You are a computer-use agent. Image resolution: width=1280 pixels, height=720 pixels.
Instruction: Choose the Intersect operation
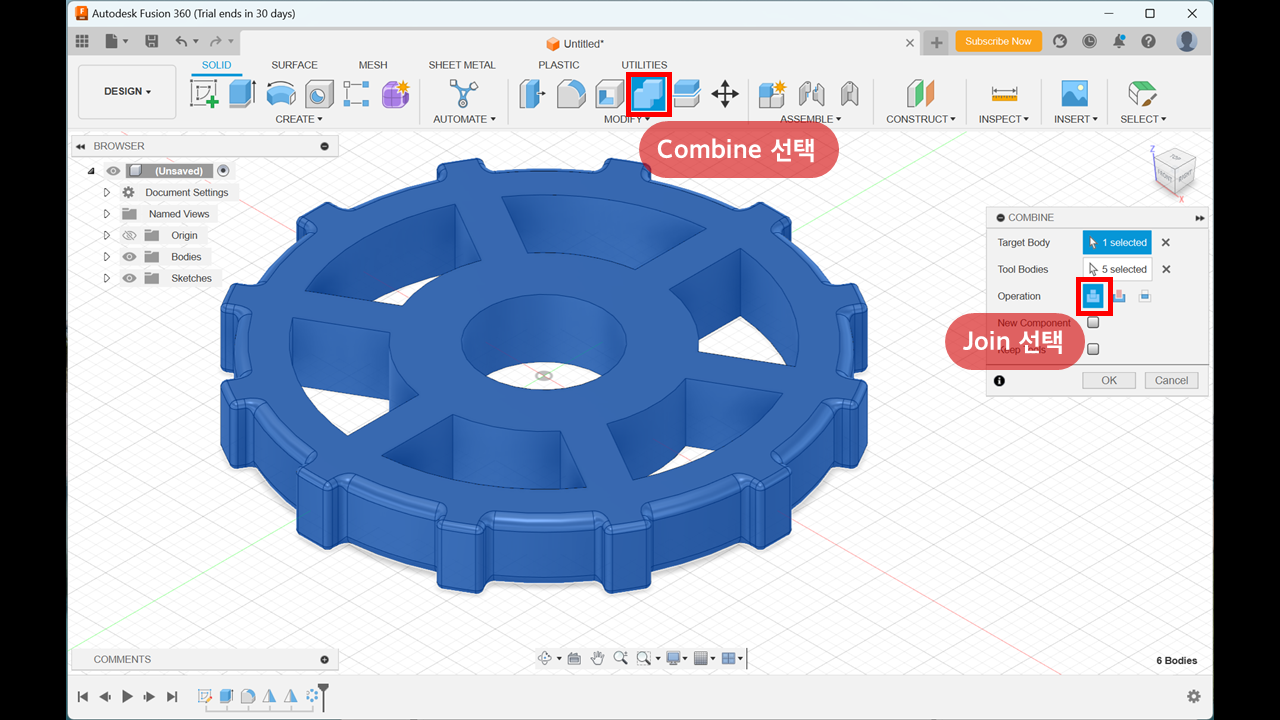pos(1145,296)
